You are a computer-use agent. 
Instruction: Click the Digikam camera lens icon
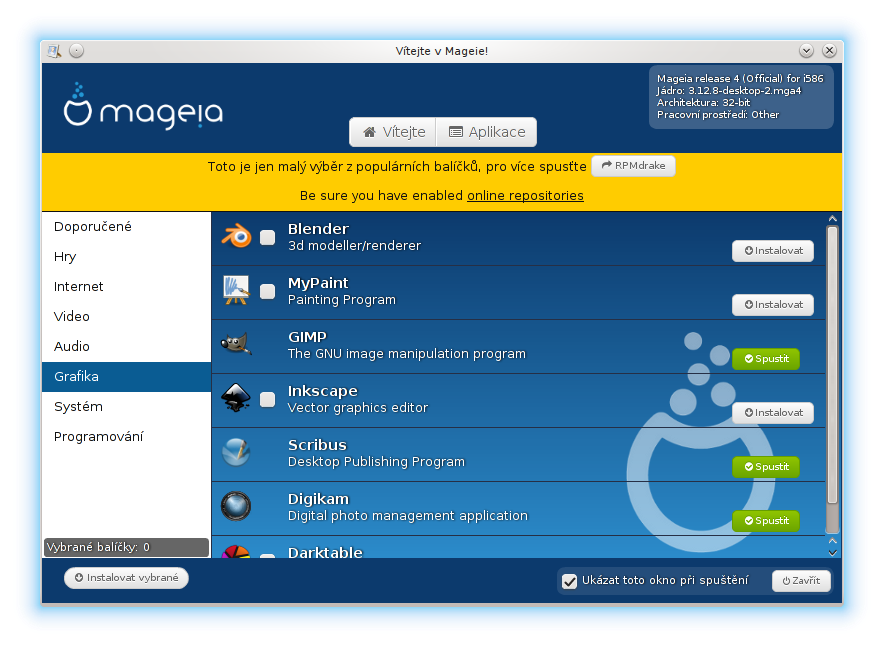[236, 507]
